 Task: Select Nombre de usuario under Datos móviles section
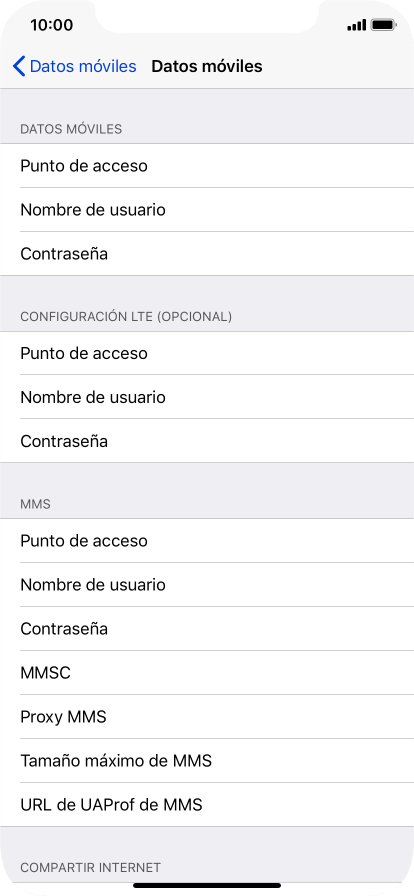point(207,210)
